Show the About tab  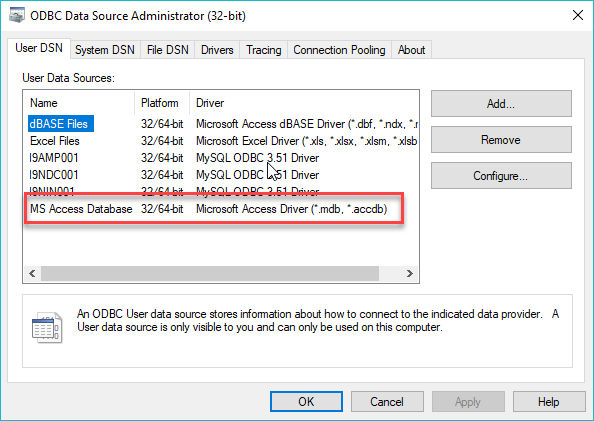(411, 50)
